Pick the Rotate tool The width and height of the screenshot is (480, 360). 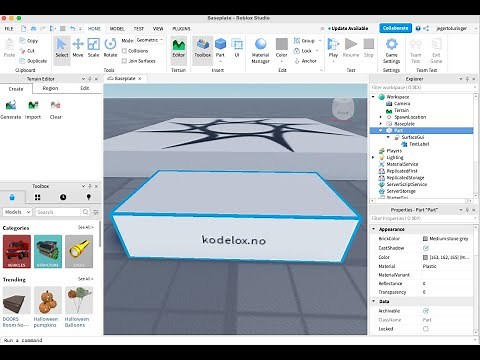pos(110,48)
